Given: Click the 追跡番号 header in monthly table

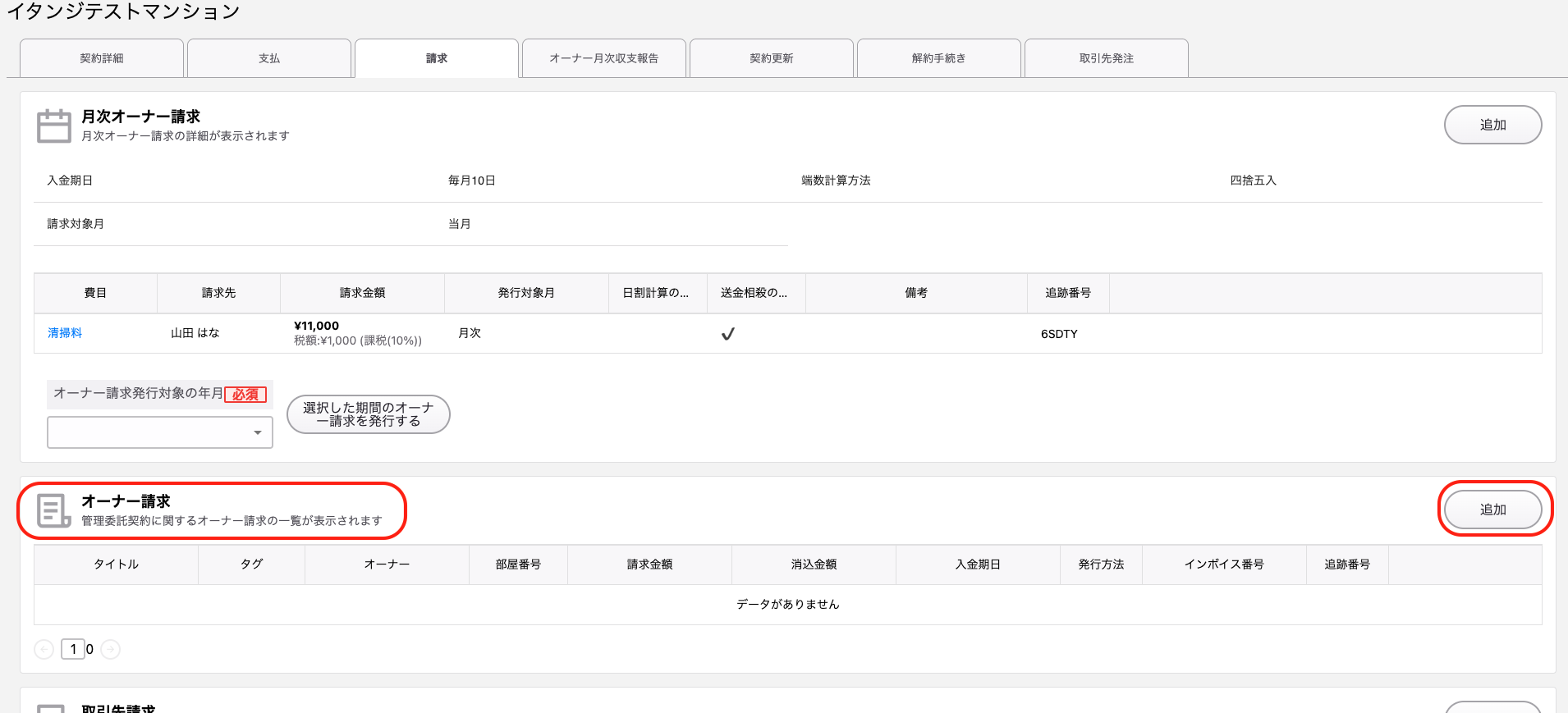Looking at the screenshot, I should pos(1068,293).
